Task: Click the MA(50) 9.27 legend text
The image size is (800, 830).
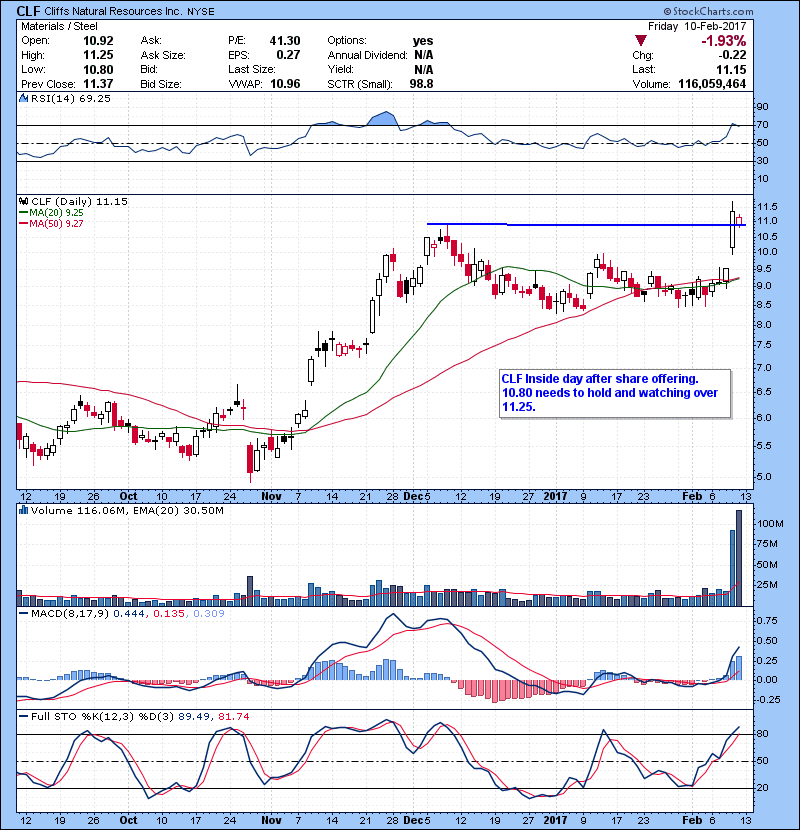Action: click(56, 223)
